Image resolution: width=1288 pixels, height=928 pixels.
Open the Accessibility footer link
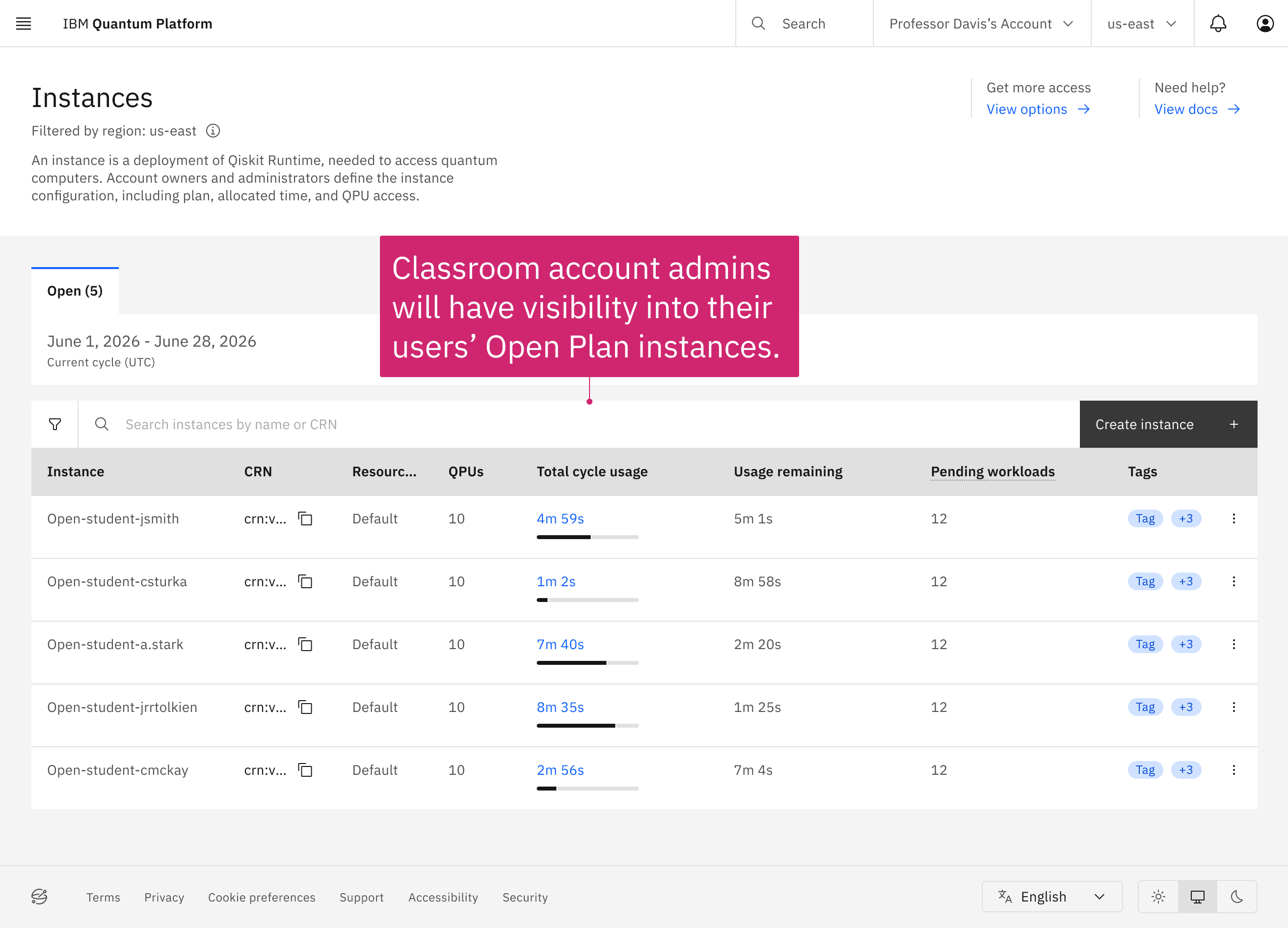[443, 898]
